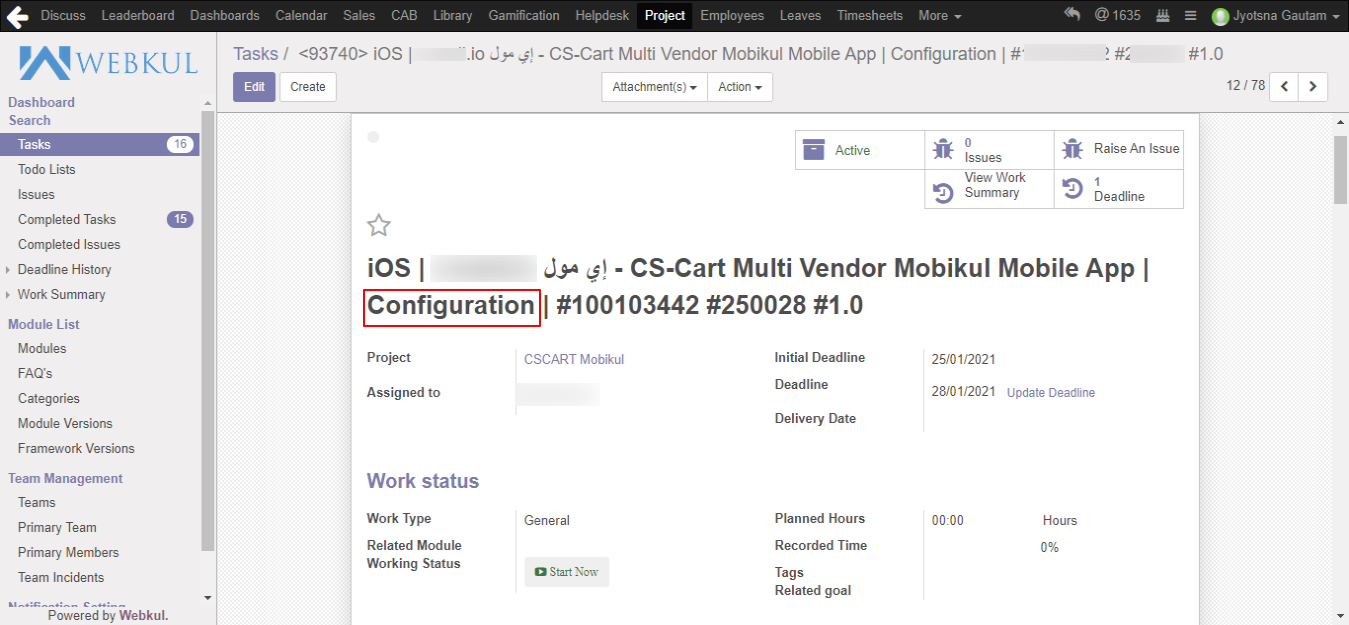Click the Dashboard sidebar heading
The image size is (1349, 625).
(41, 102)
